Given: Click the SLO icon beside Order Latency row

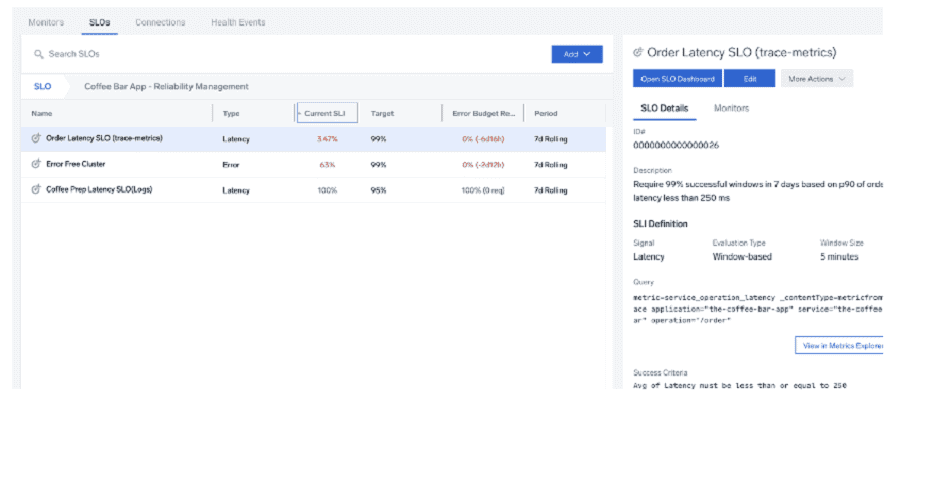Looking at the screenshot, I should [x=36, y=138].
